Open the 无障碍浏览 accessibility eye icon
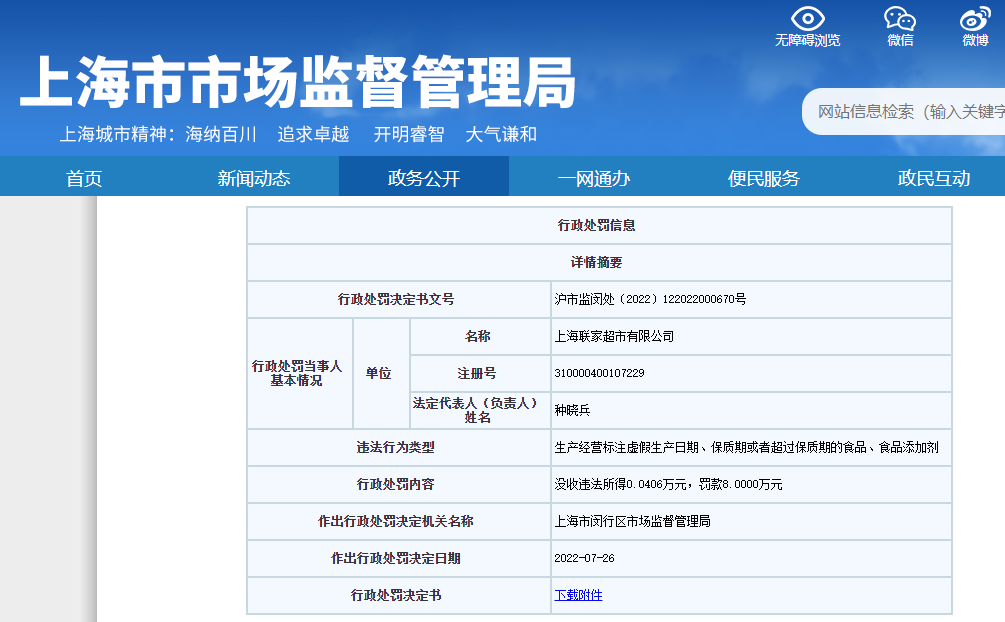 [x=808, y=19]
